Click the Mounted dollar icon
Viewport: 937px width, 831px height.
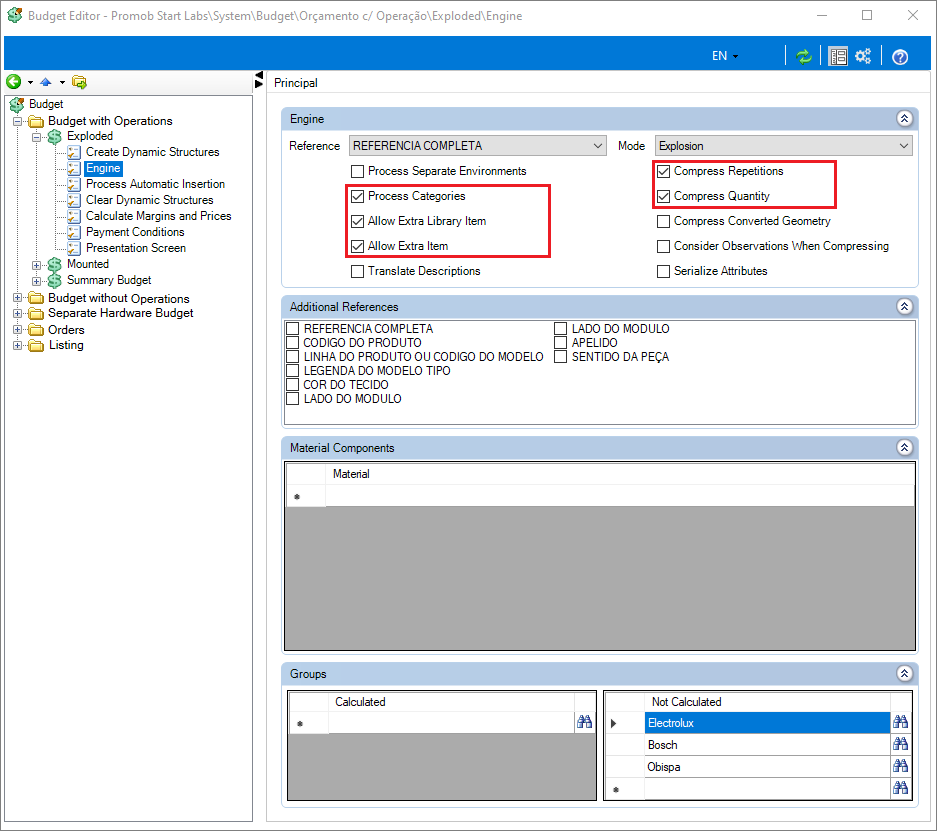coord(55,265)
